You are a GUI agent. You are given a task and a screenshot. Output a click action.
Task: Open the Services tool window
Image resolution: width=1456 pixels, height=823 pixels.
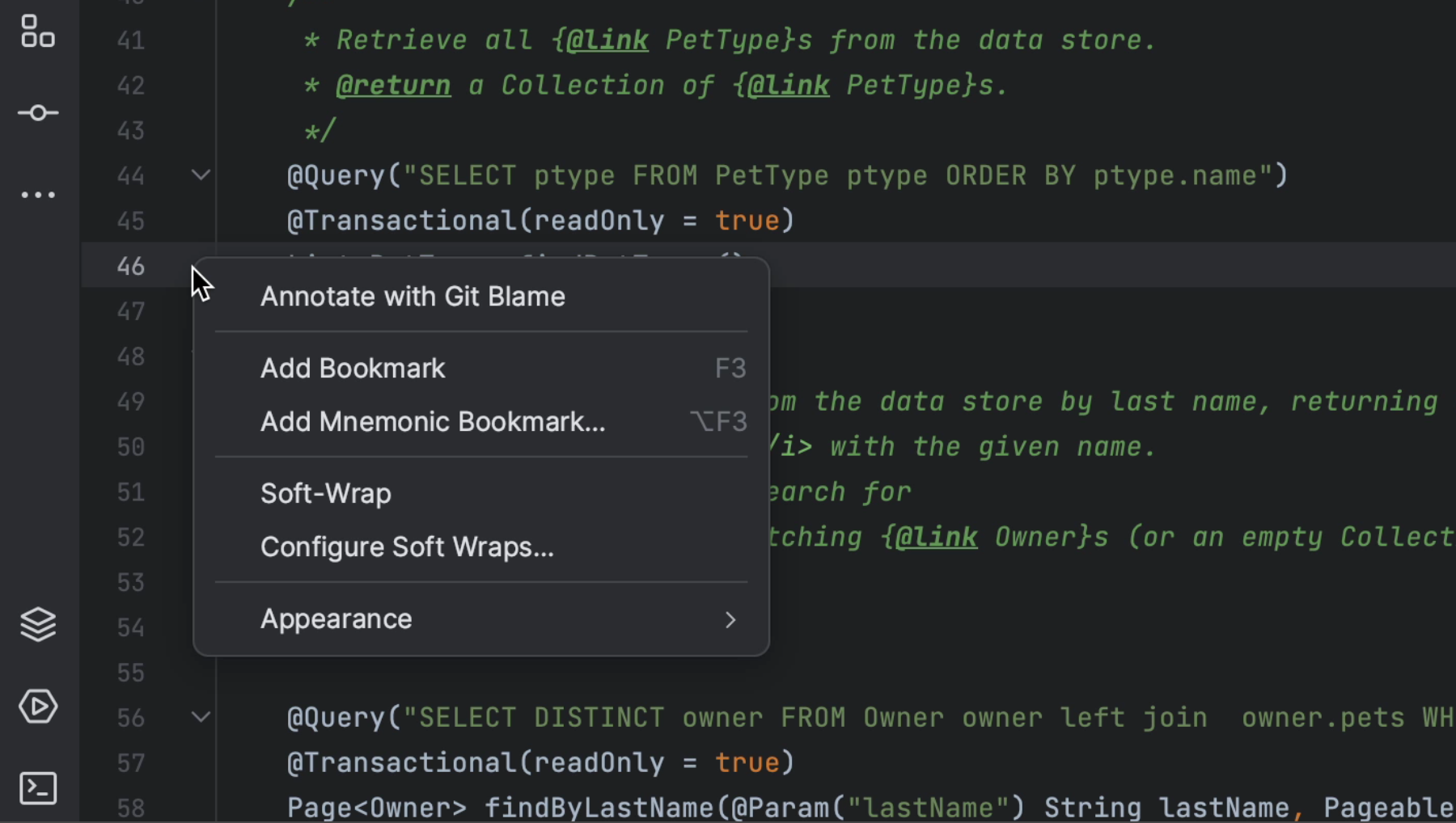pyautogui.click(x=37, y=623)
